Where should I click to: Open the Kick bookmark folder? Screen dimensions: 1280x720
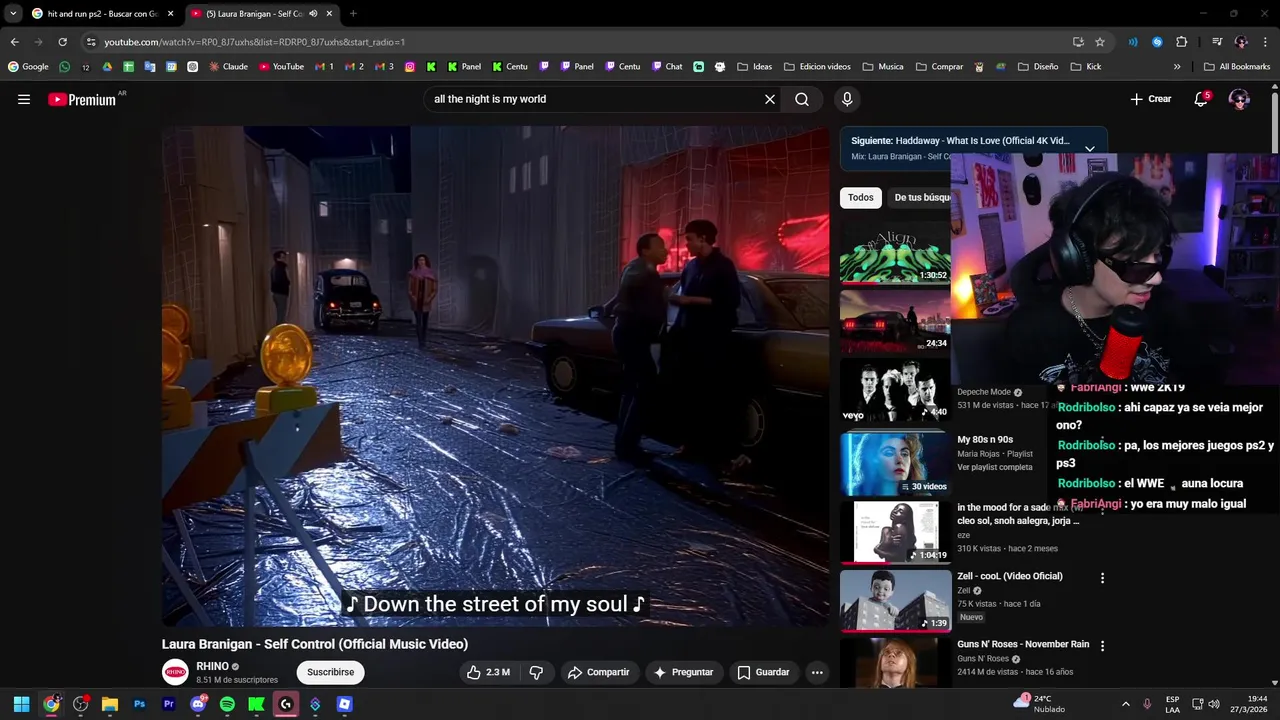1086,67
